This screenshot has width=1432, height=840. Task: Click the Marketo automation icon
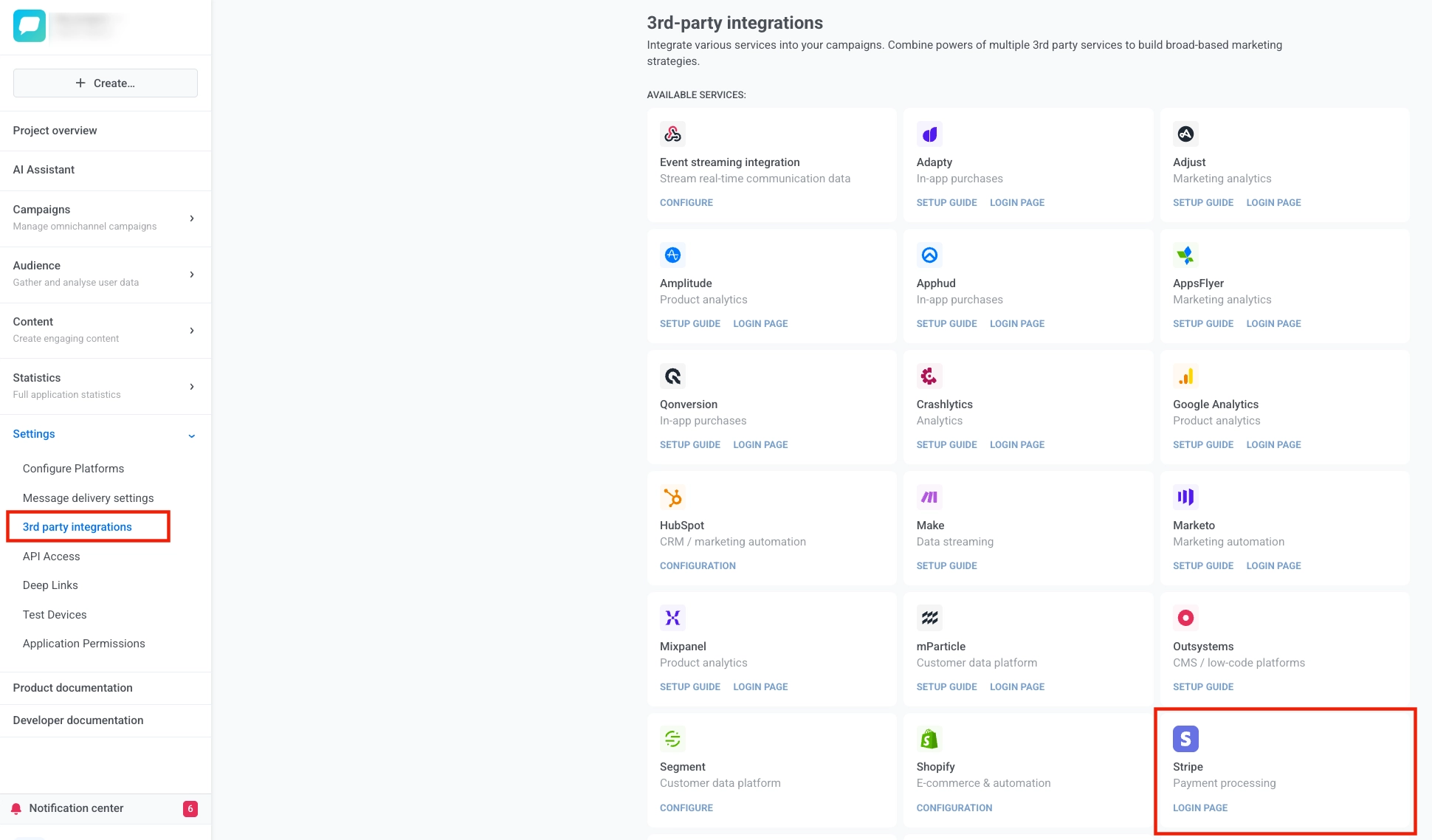tap(1185, 497)
